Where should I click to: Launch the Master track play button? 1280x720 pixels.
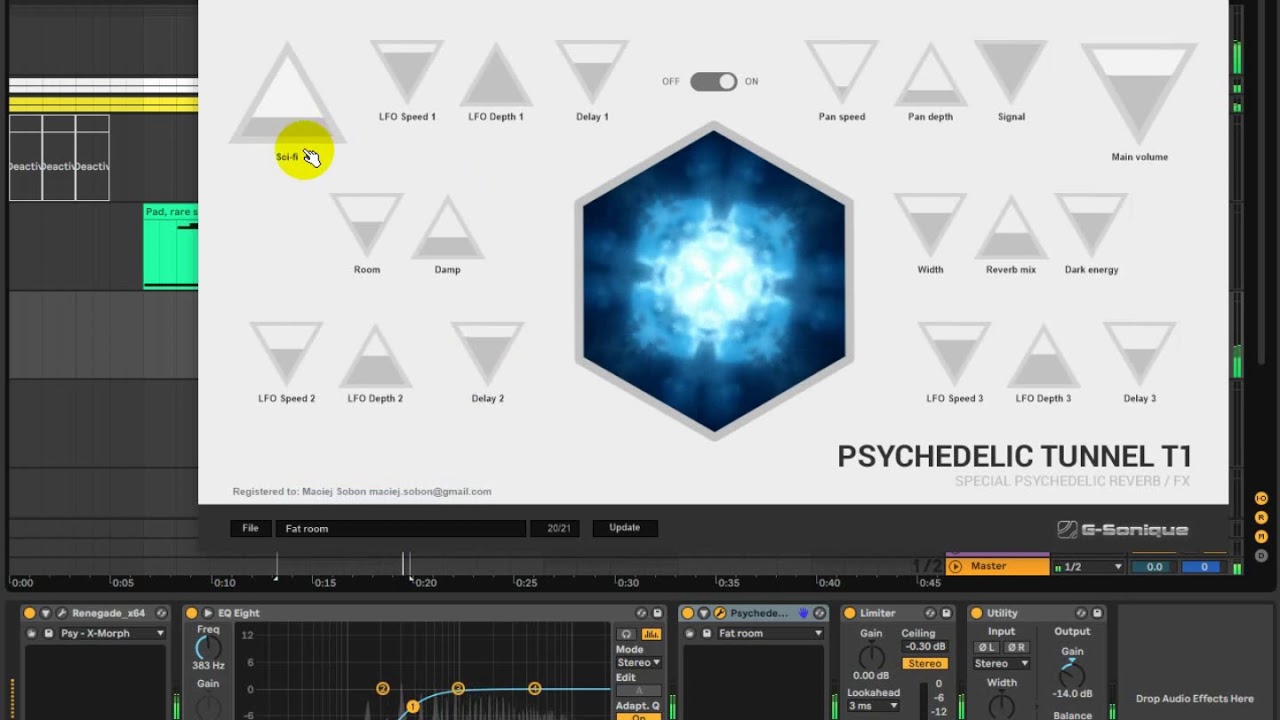coord(955,566)
